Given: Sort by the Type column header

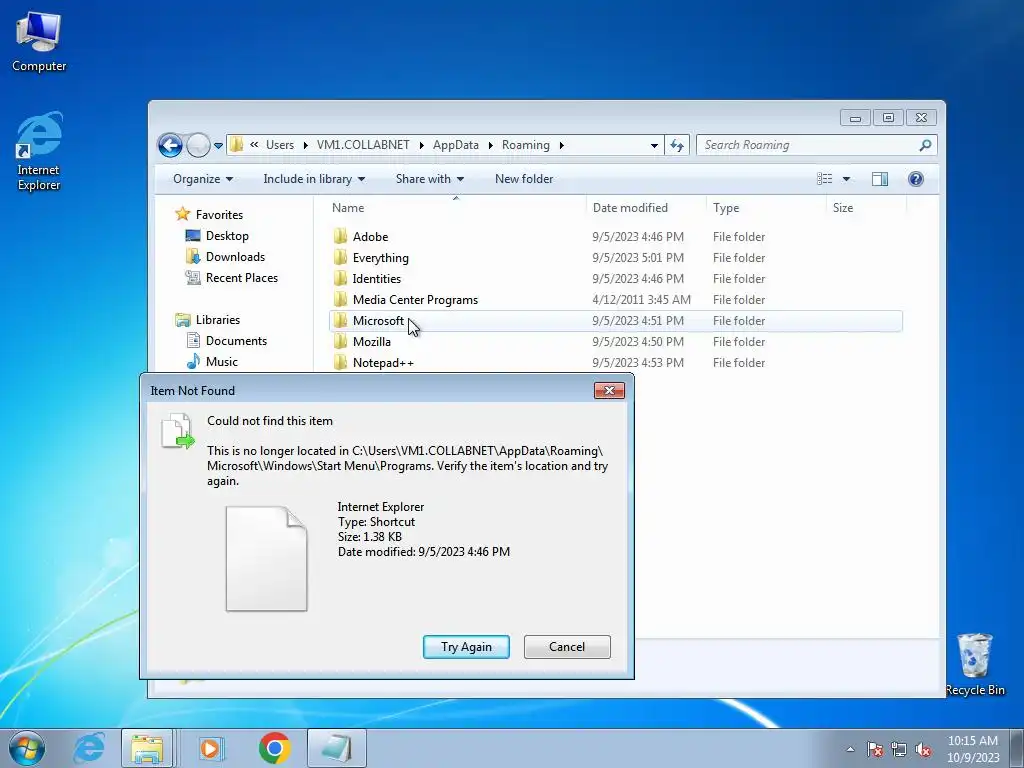Looking at the screenshot, I should (x=767, y=208).
